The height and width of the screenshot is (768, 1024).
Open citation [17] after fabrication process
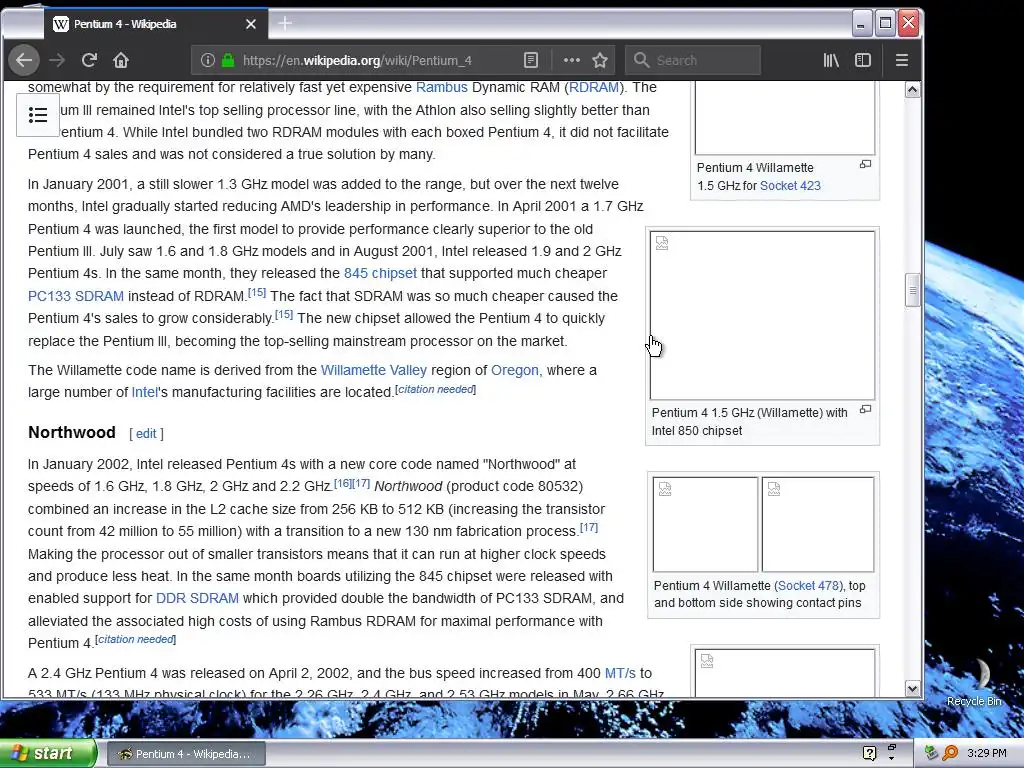coord(589,527)
